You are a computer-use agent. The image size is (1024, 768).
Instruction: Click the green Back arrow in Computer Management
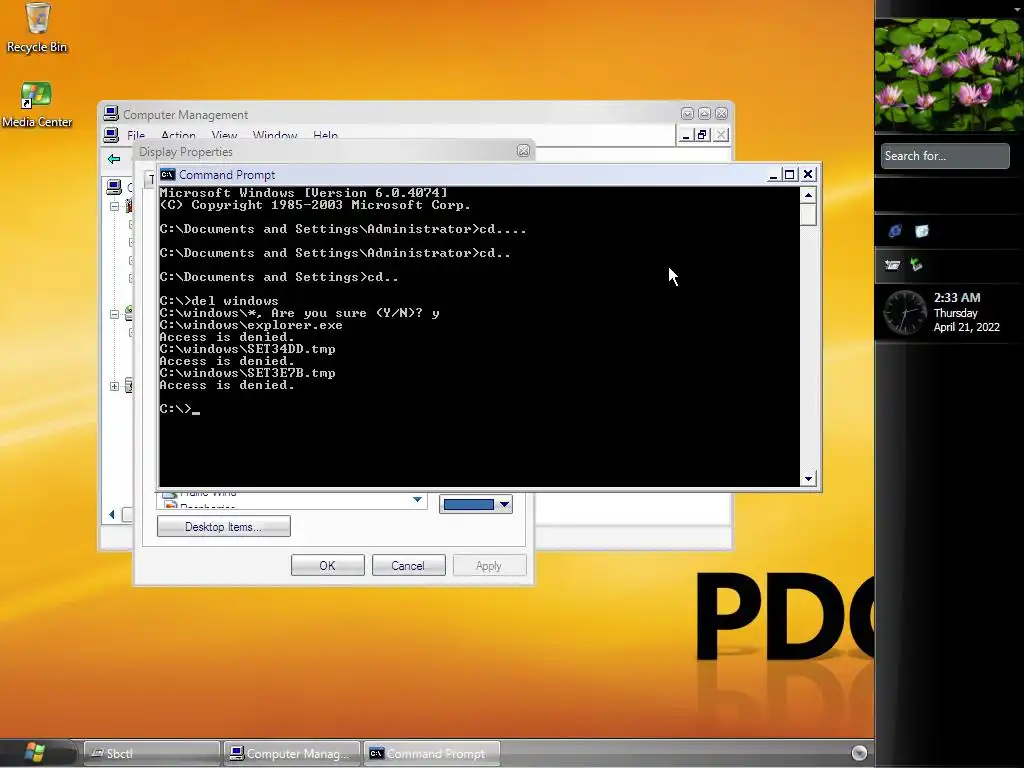[114, 159]
